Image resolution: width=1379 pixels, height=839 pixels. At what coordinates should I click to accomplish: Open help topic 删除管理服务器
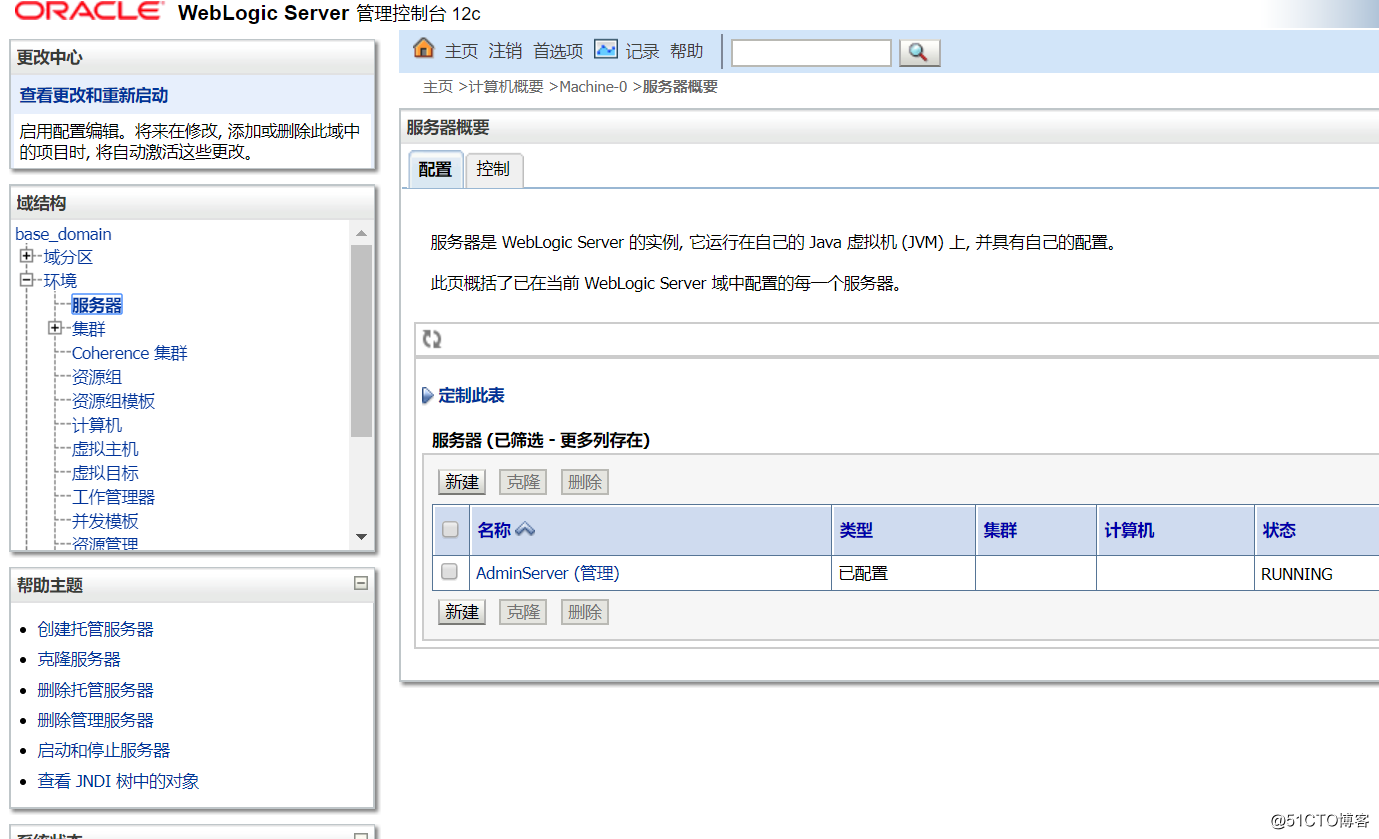pyautogui.click(x=96, y=720)
